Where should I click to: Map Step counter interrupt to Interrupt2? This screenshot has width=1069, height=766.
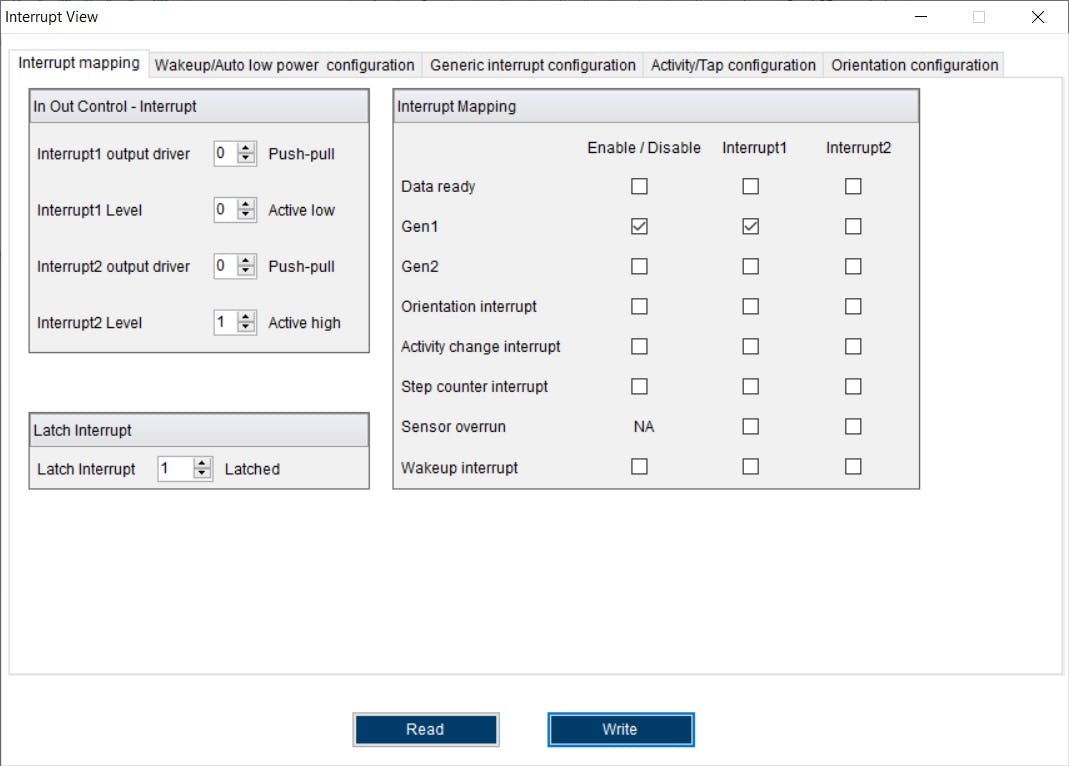pos(853,387)
